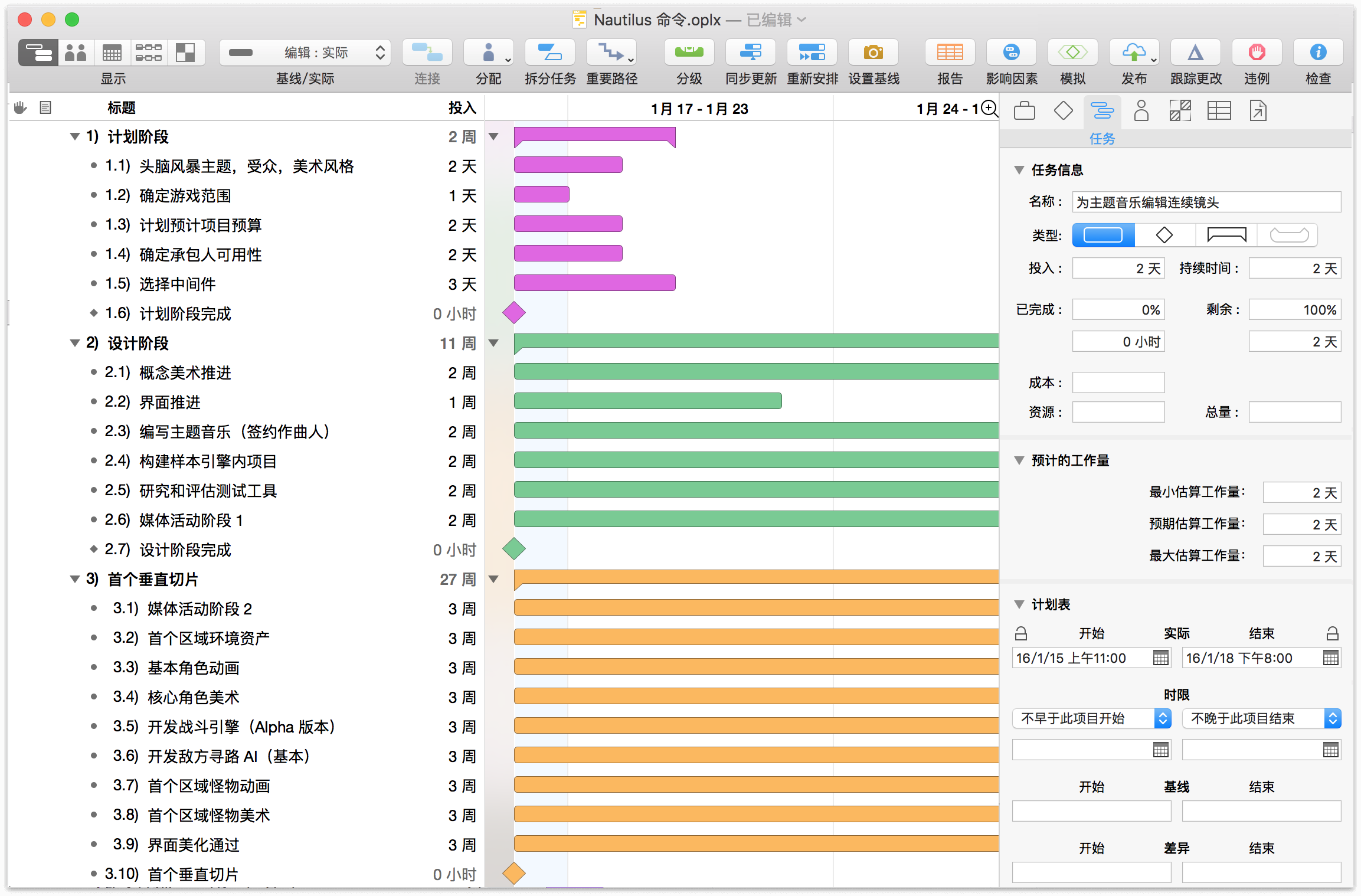
Task: Open the Reports toolbar icon
Action: pos(950,53)
